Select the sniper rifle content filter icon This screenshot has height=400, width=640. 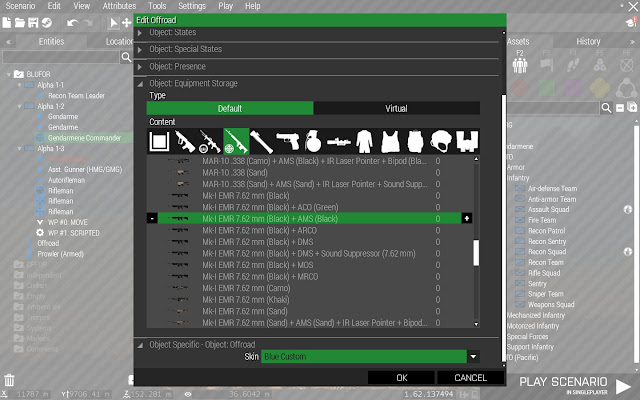tap(236, 141)
